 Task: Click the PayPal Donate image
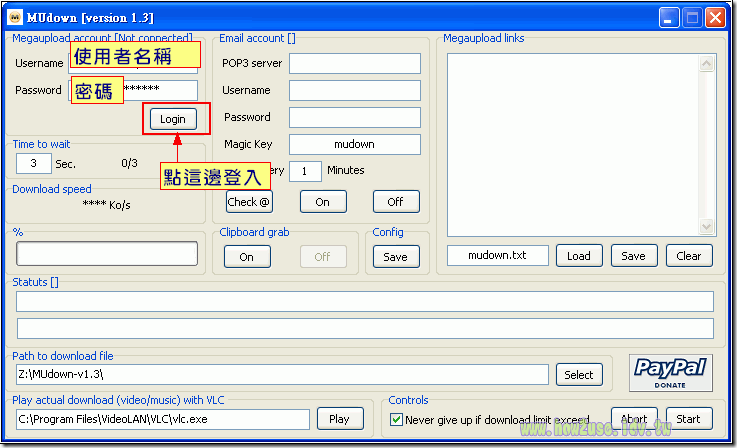(x=671, y=373)
